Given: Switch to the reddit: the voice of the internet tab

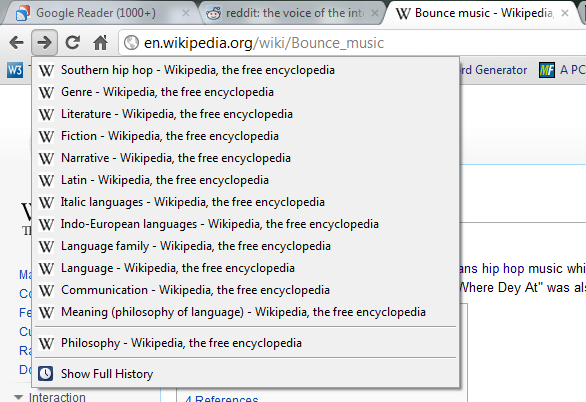Looking at the screenshot, I should [293, 13].
